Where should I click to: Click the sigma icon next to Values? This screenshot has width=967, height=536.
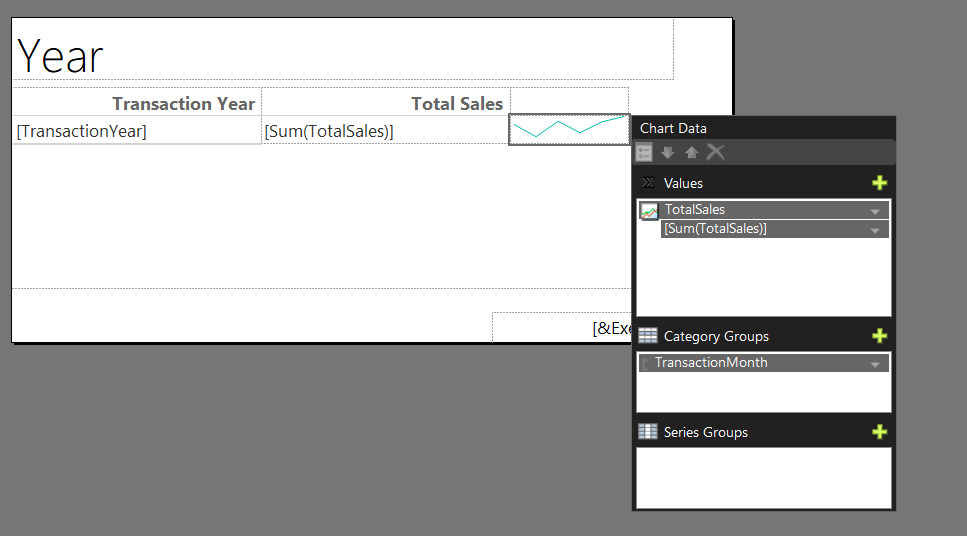(x=648, y=183)
